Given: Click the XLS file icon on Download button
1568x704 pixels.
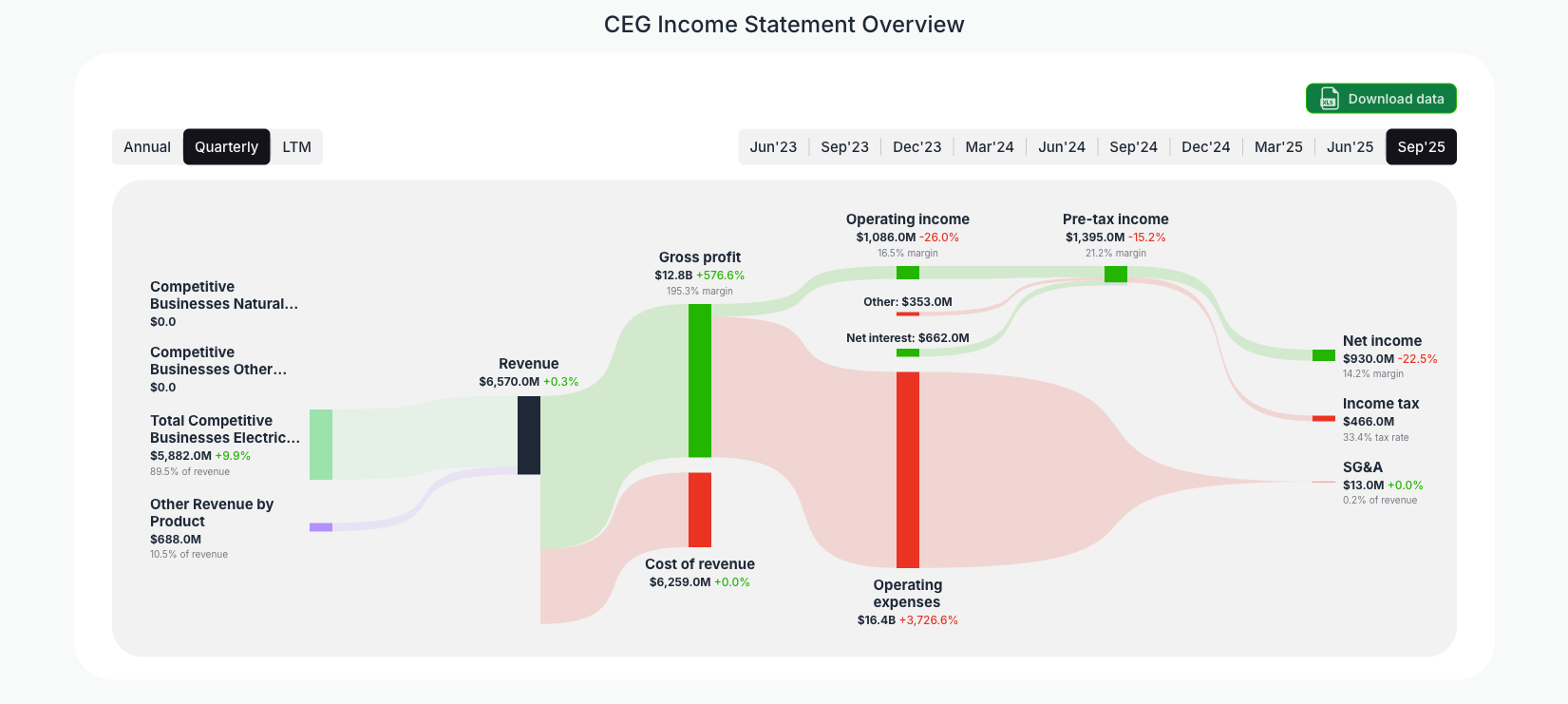Looking at the screenshot, I should click(x=1328, y=98).
